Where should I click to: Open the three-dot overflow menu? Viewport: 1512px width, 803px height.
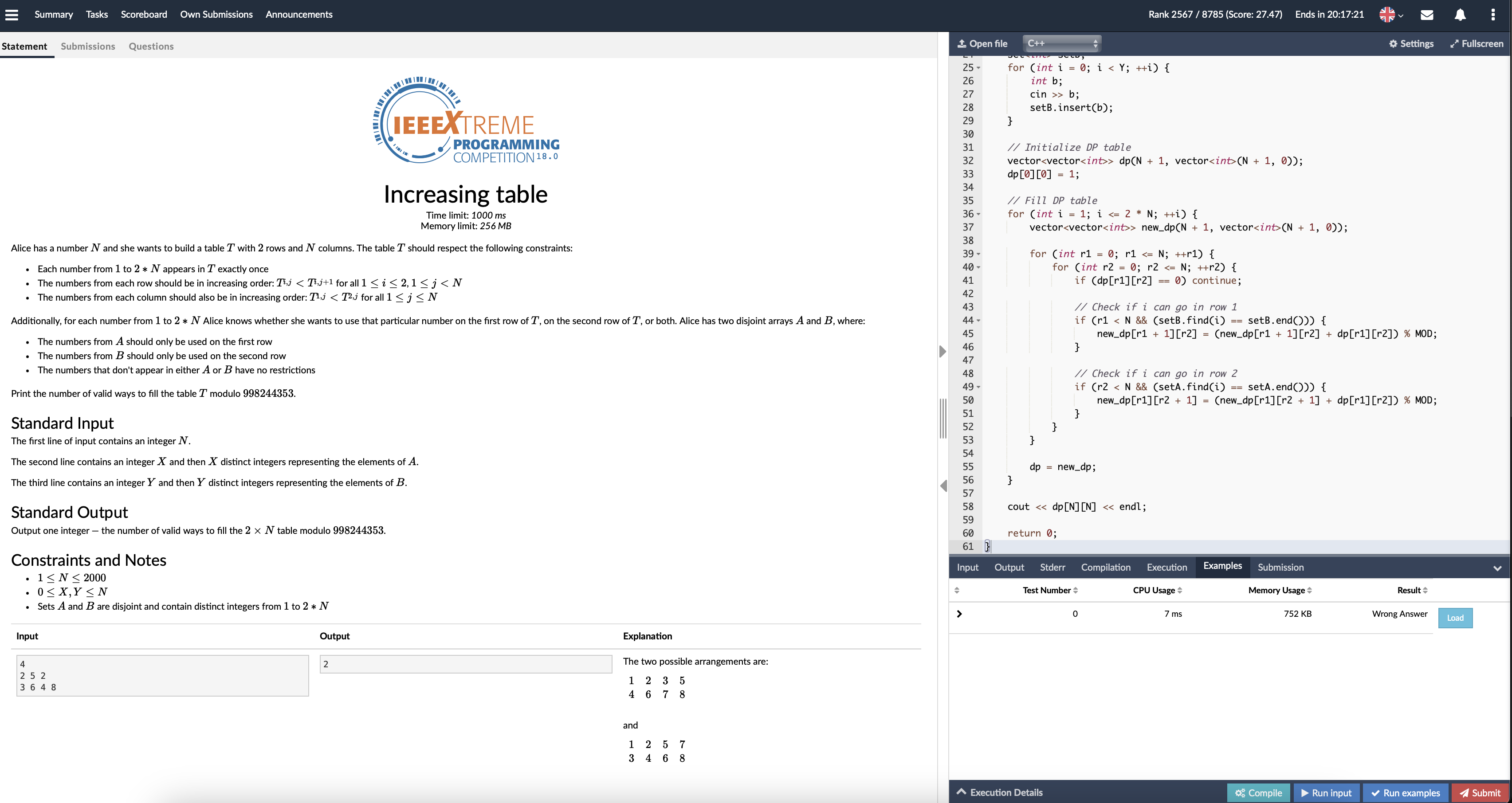pos(1492,15)
